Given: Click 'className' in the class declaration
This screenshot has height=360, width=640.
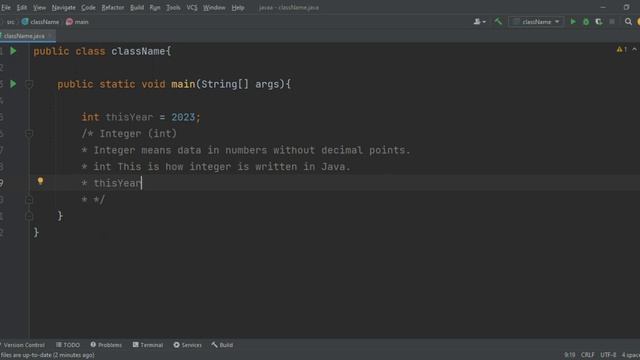Looking at the screenshot, I should [x=138, y=51].
